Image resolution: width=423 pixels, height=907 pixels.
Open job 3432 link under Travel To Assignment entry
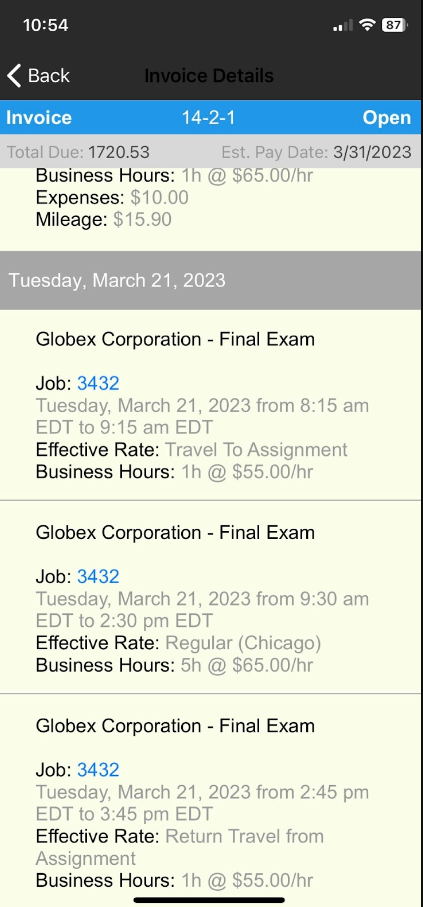[x=98, y=383]
